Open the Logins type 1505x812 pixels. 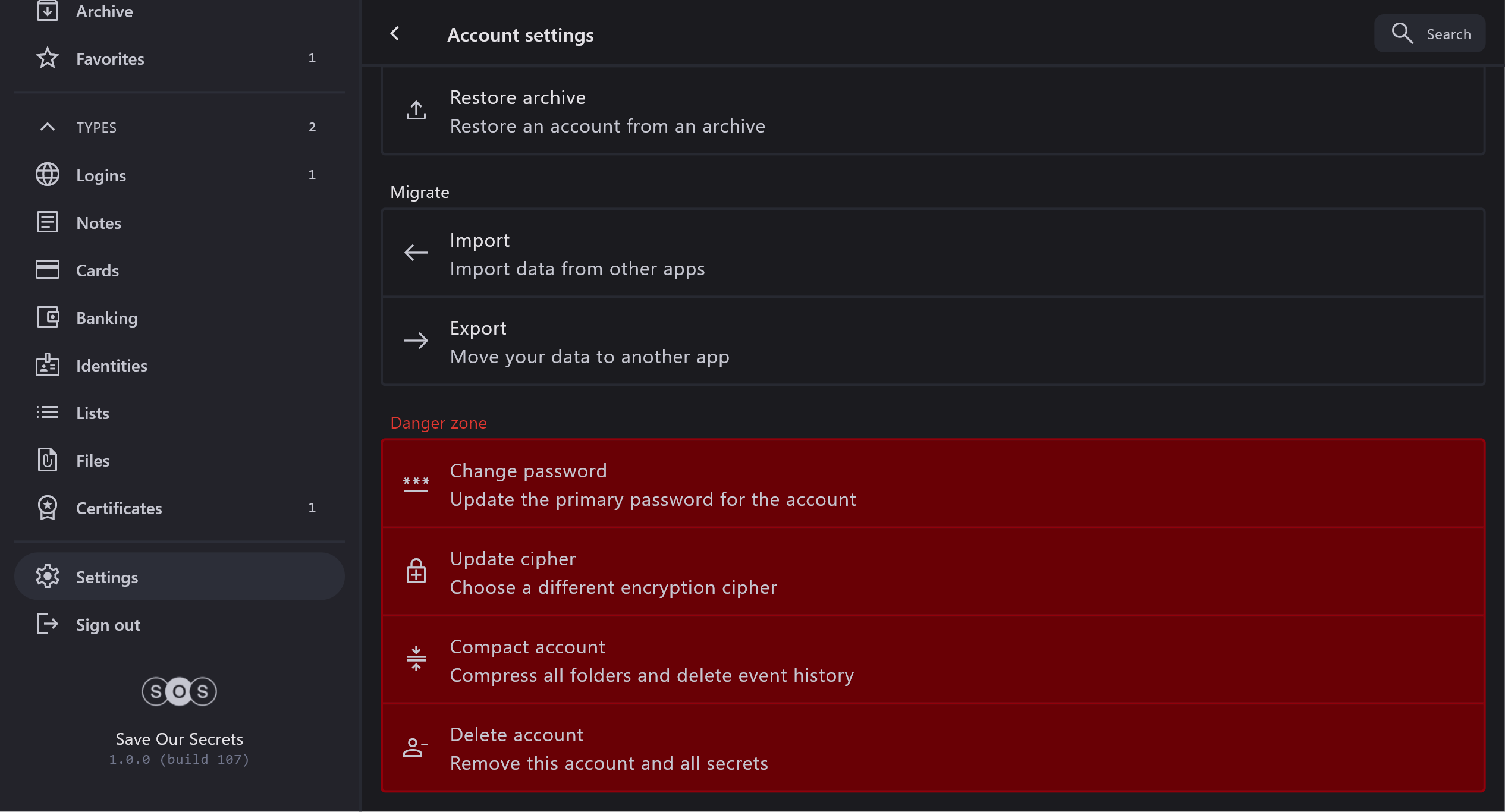101,175
